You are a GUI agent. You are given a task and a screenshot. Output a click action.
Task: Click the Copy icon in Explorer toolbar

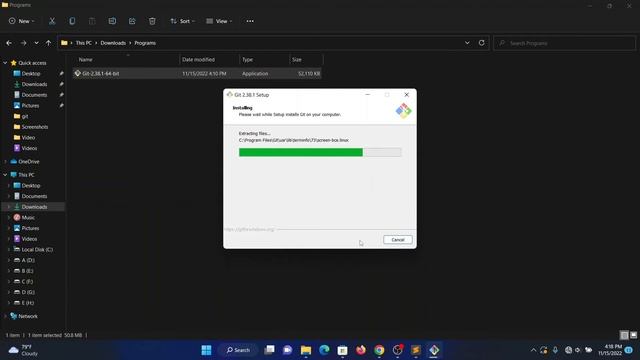pyautogui.click(x=72, y=21)
